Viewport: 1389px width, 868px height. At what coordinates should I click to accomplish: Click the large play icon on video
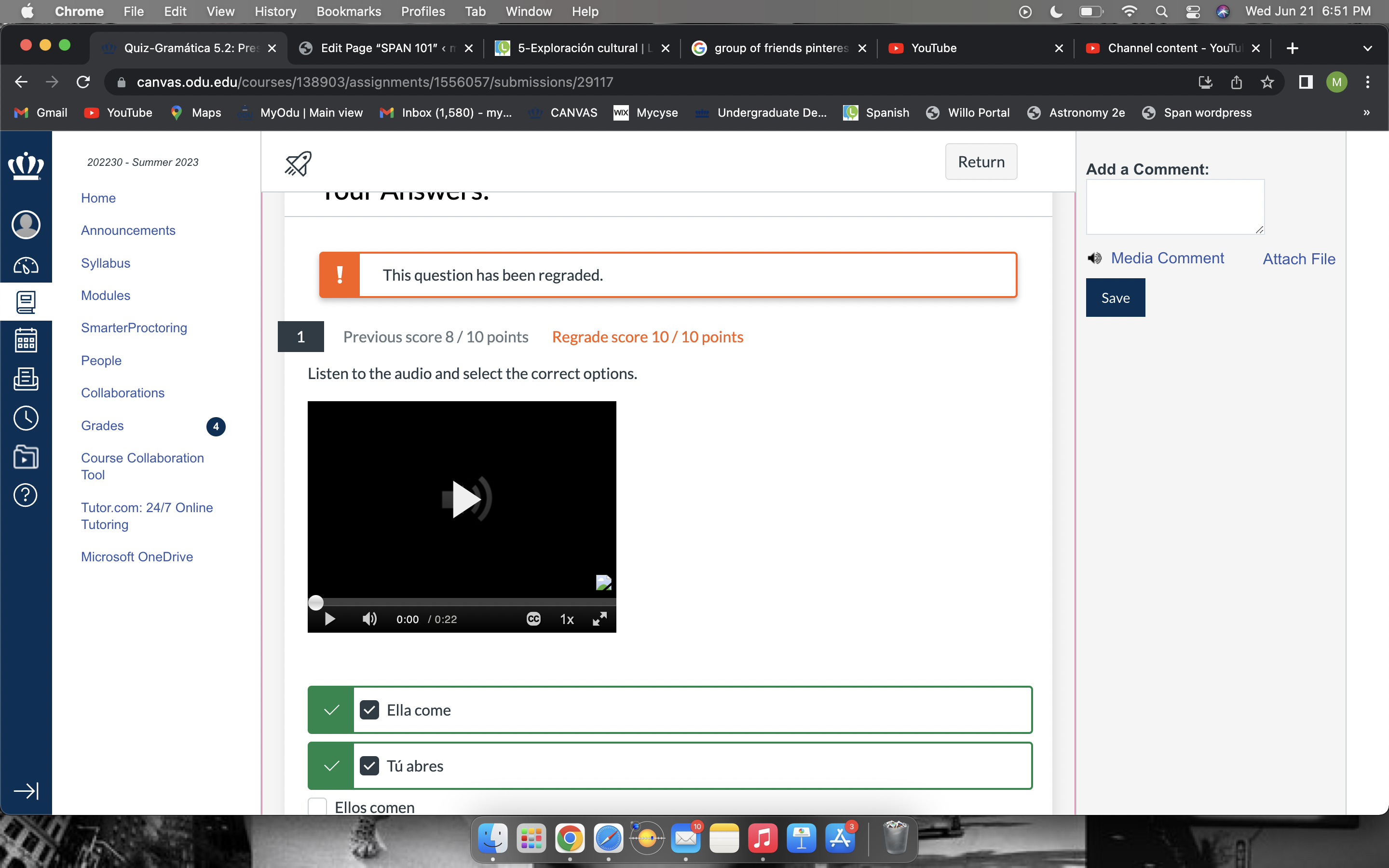point(467,499)
